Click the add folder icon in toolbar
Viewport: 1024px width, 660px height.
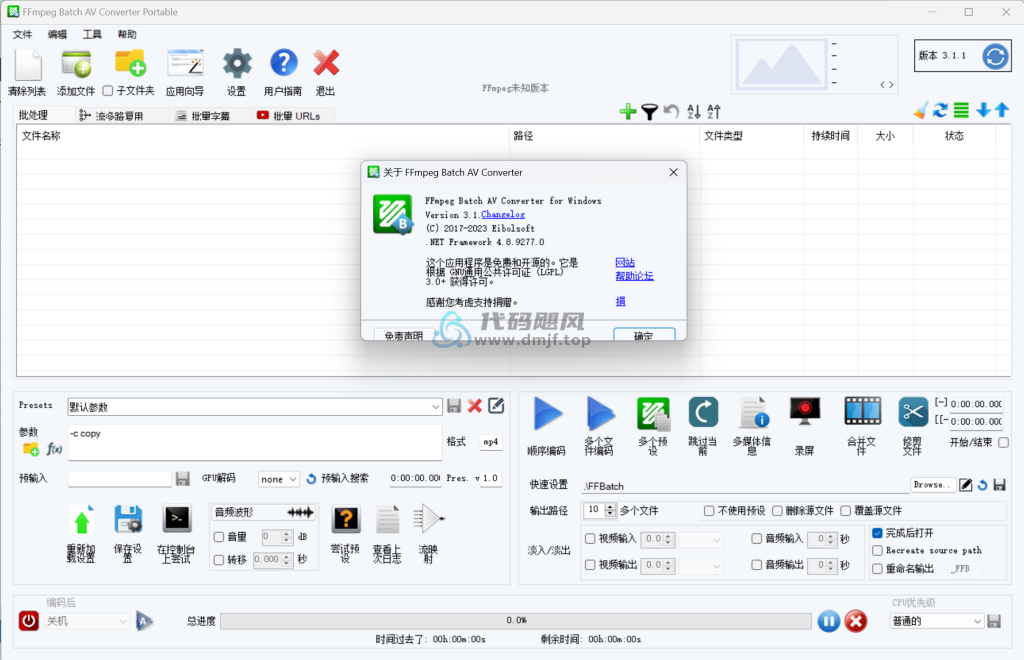tap(129, 63)
